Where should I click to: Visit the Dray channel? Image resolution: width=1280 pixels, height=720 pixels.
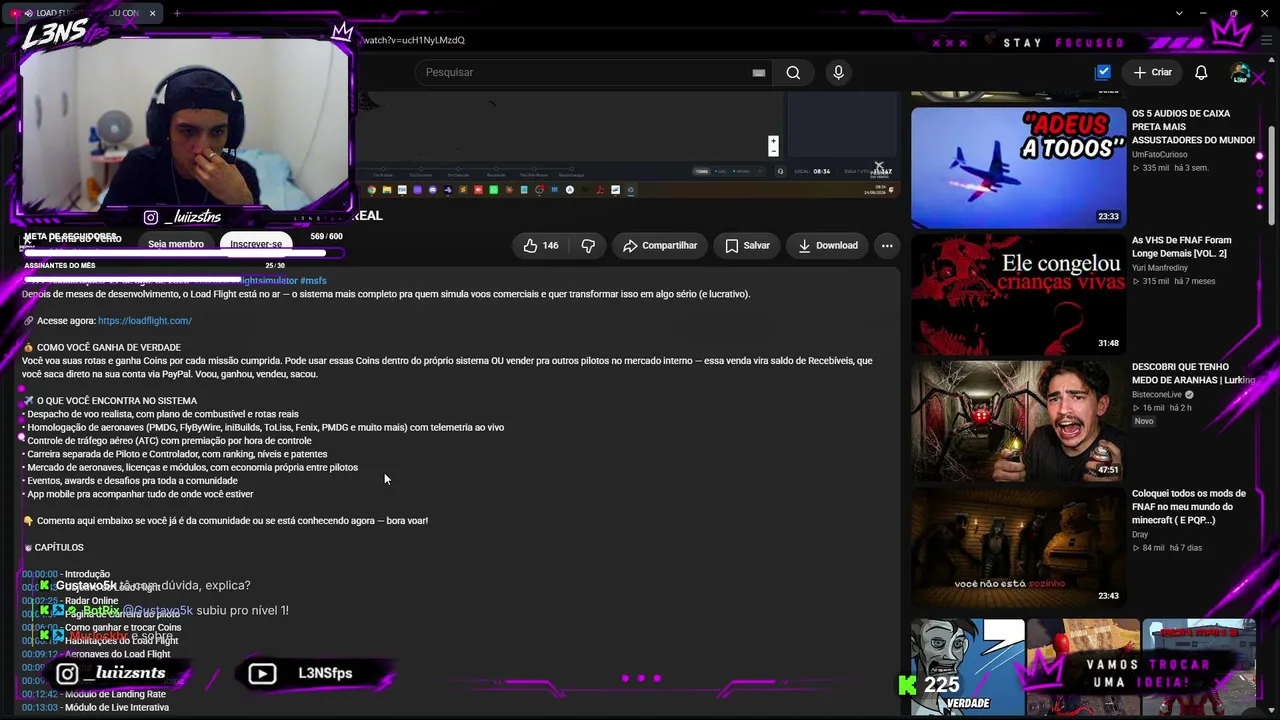pyautogui.click(x=1140, y=535)
